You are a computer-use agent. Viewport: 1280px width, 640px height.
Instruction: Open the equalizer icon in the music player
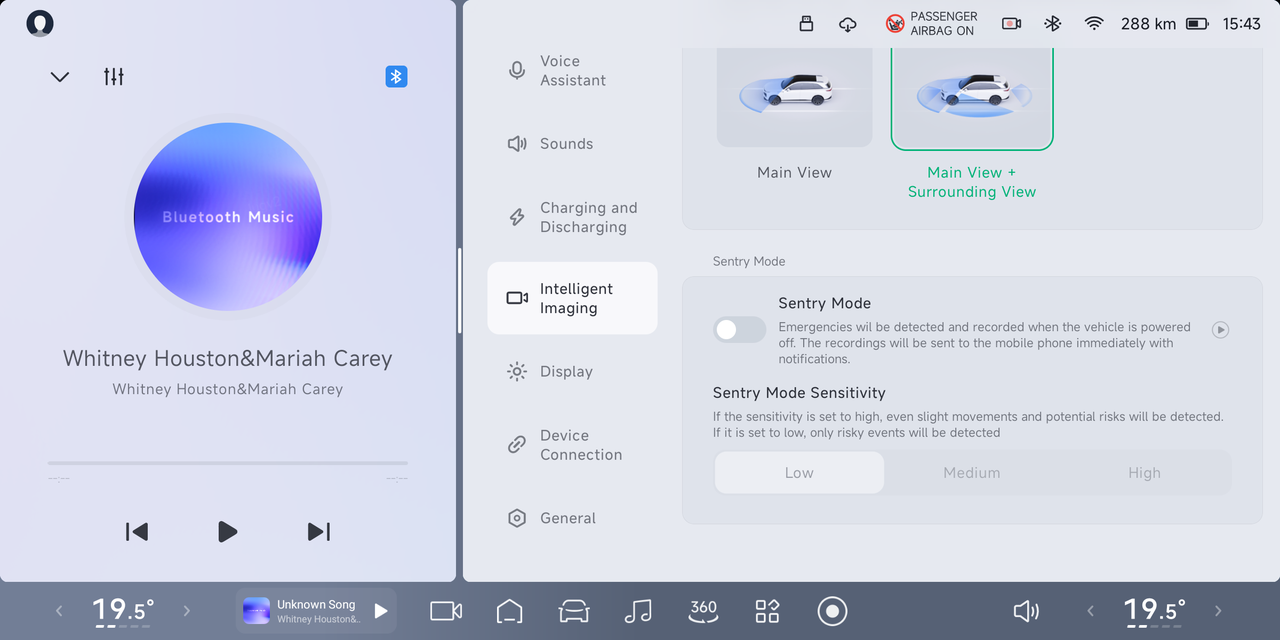[x=113, y=76]
